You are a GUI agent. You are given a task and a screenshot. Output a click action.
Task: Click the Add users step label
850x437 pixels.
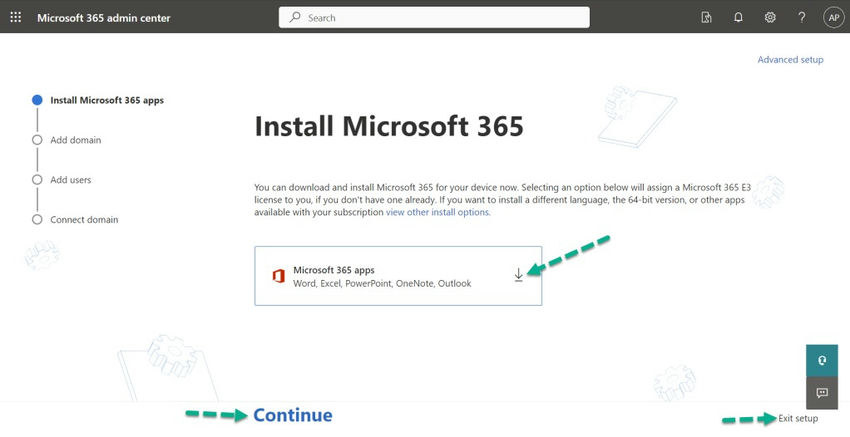(70, 180)
